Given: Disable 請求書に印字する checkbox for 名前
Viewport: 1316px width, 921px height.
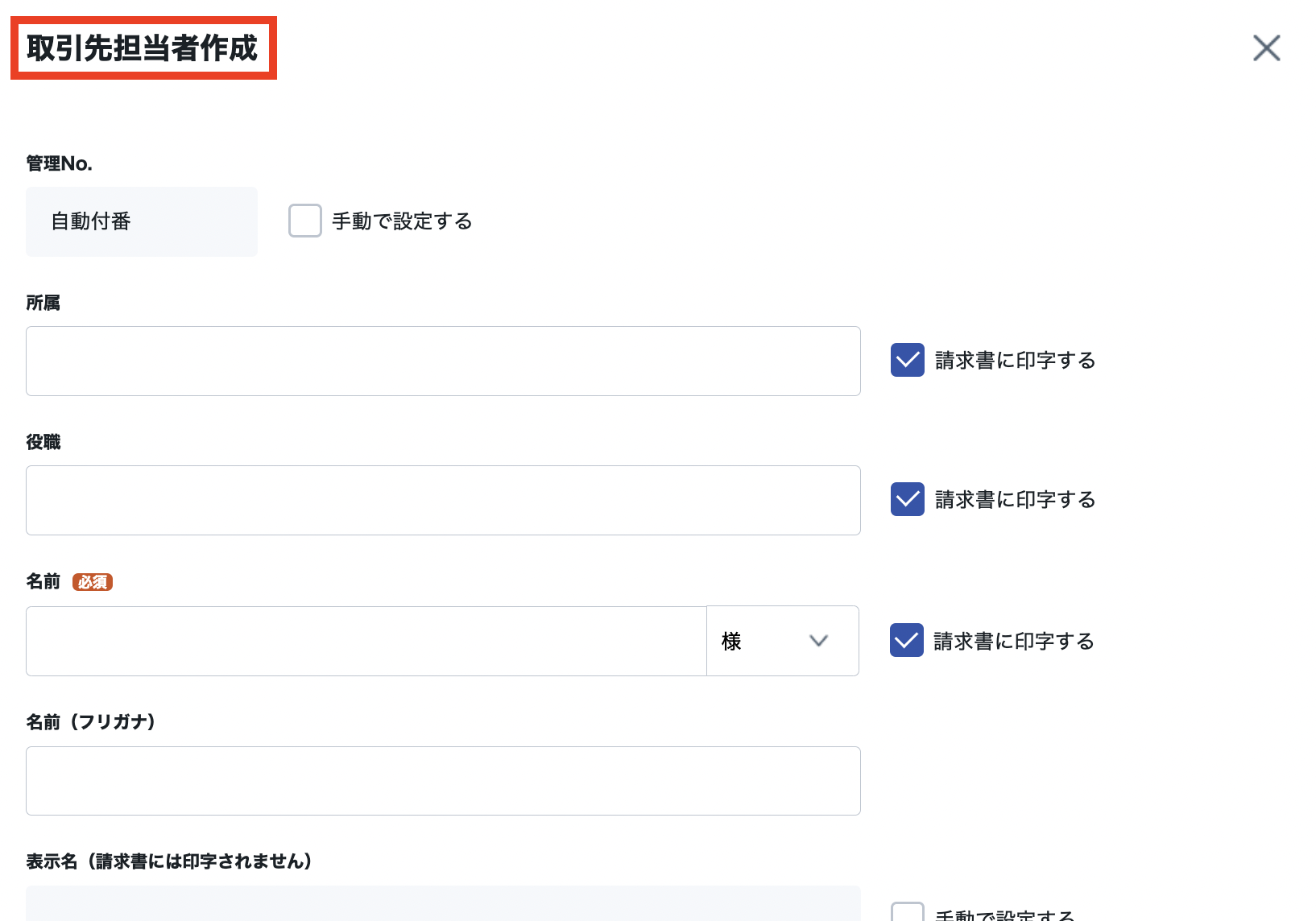Looking at the screenshot, I should tap(907, 640).
